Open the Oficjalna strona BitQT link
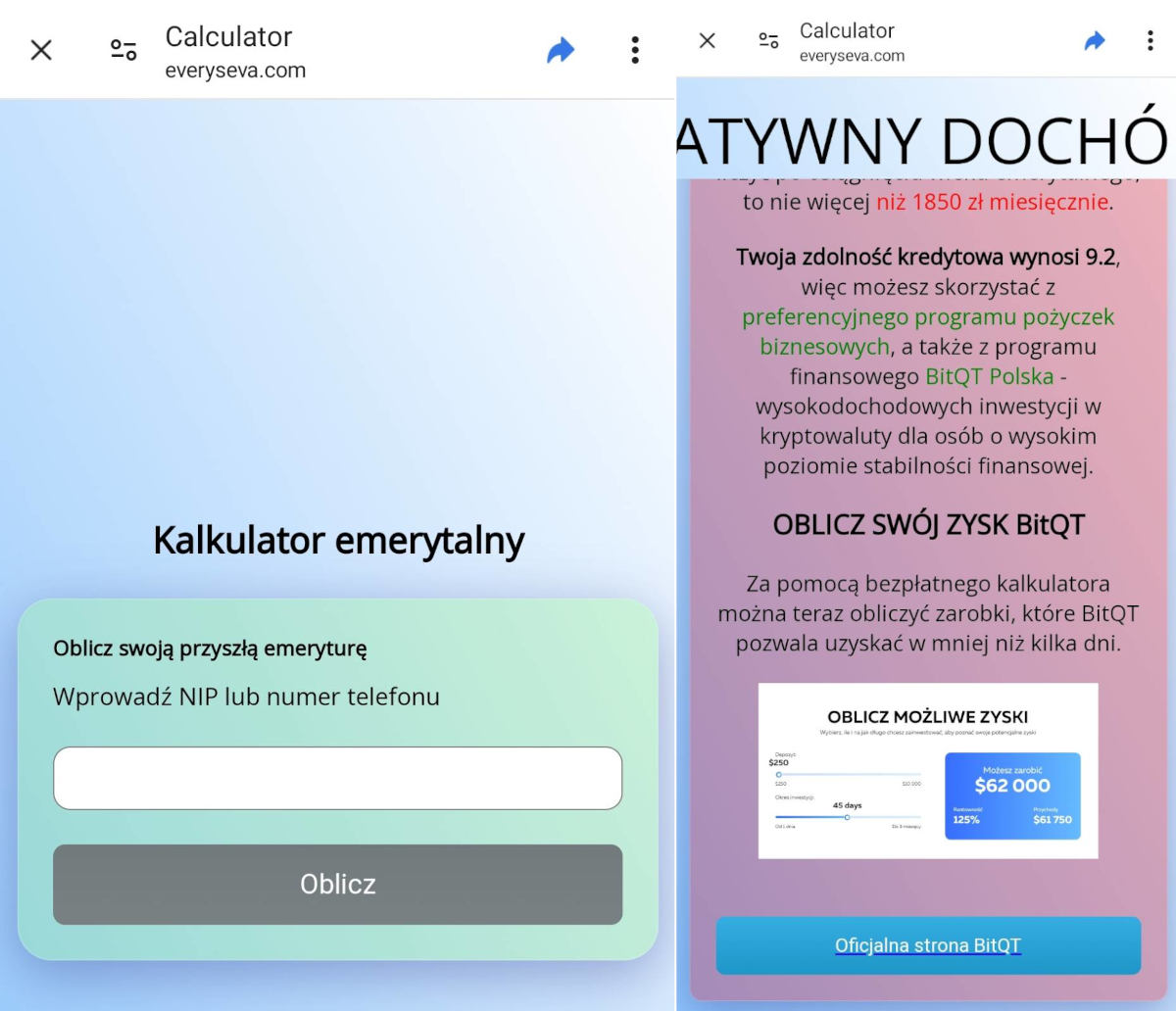Screen dimensions: 1176x1011 927,945
